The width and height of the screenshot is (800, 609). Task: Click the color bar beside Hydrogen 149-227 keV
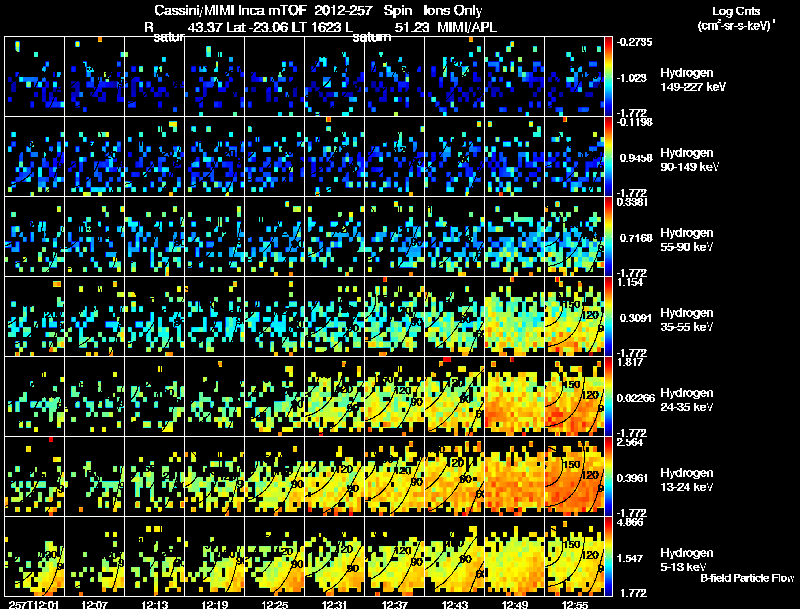tap(608, 77)
